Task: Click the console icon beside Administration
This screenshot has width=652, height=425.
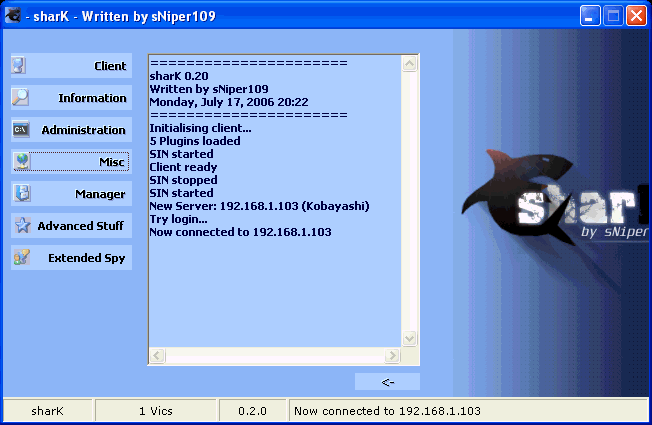Action: pos(20,130)
